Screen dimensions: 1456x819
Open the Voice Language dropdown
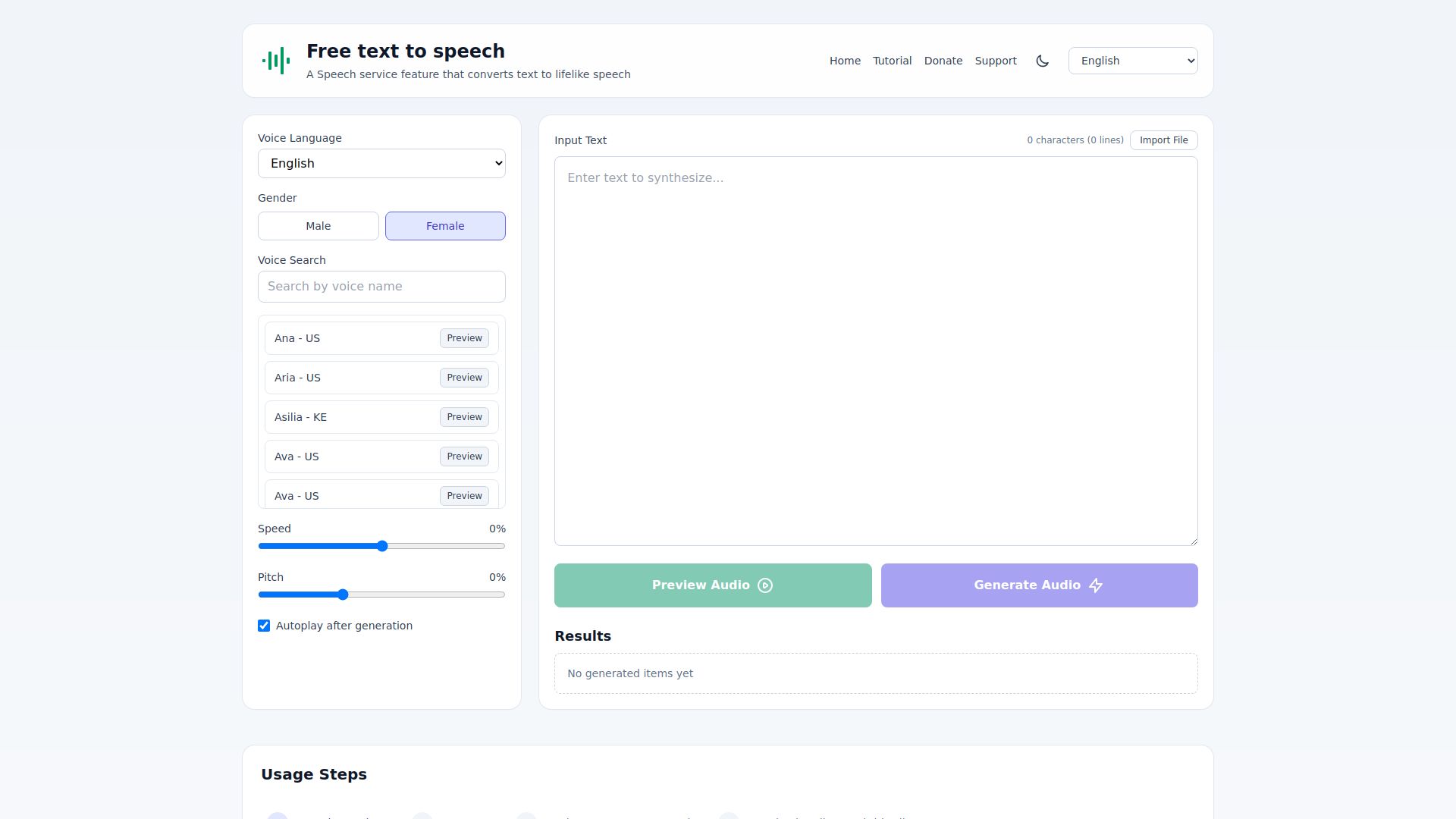[381, 163]
